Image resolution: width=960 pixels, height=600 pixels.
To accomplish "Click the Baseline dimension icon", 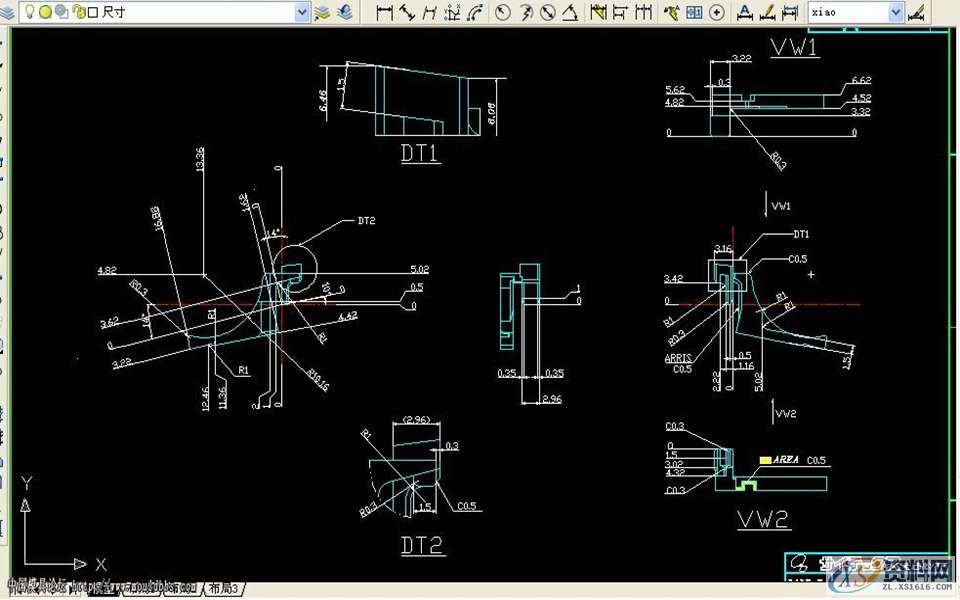I will [621, 12].
